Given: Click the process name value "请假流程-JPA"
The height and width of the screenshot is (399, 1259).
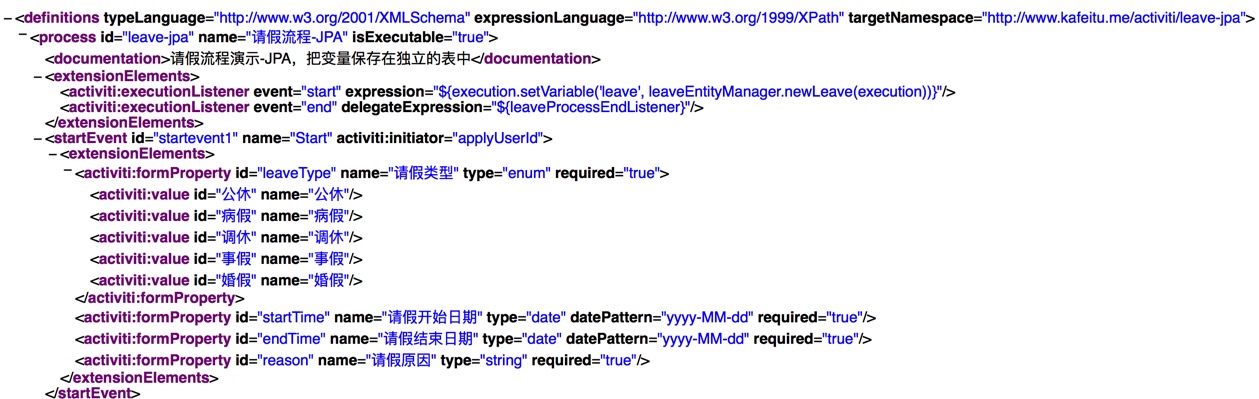Looking at the screenshot, I should pyautogui.click(x=297, y=38).
